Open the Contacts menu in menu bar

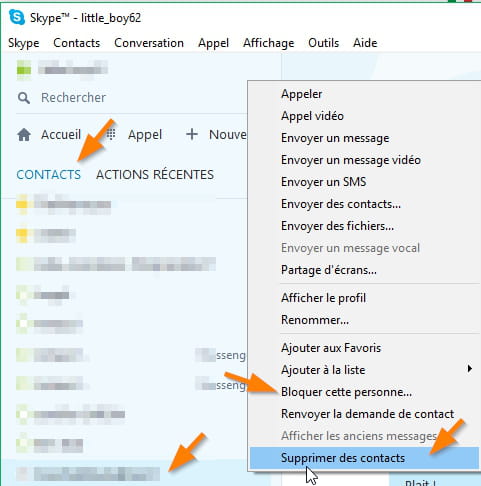click(77, 43)
